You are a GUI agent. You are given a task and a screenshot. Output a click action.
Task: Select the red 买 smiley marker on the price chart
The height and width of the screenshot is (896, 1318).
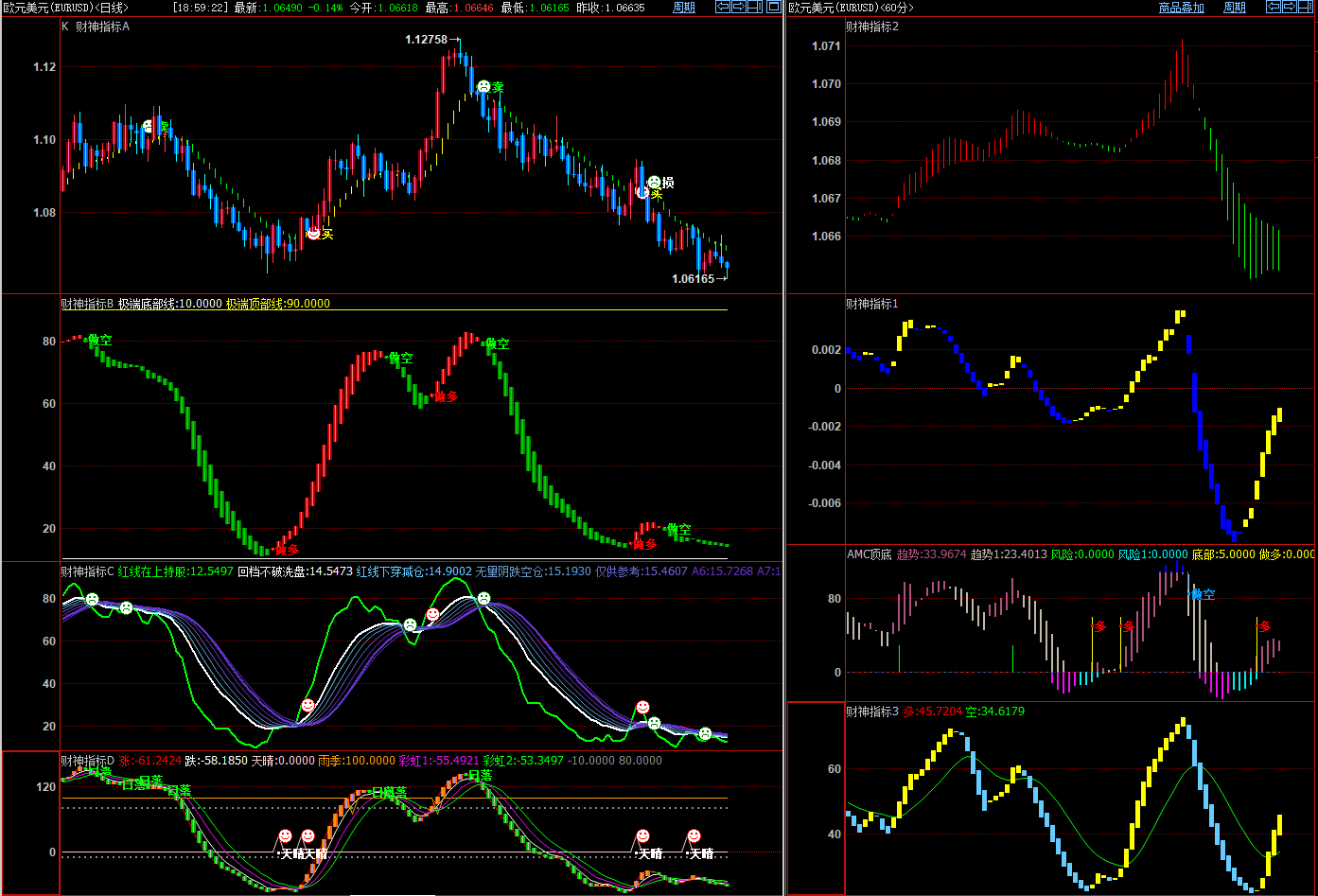[x=313, y=233]
